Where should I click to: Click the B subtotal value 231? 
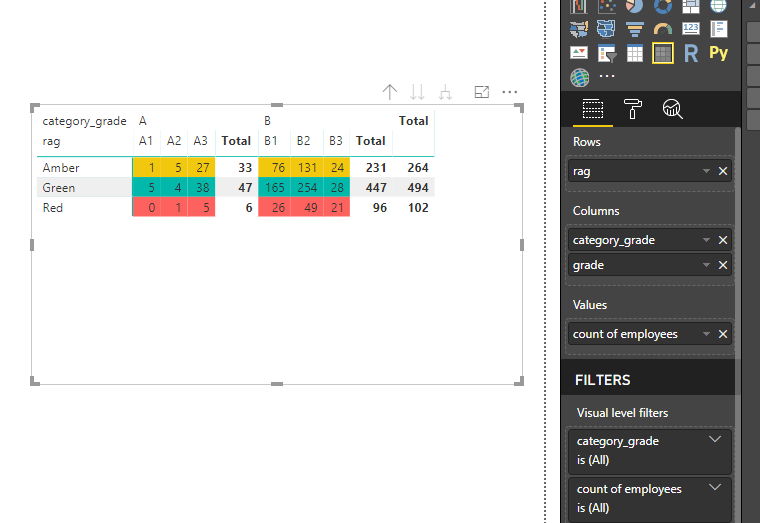coord(376,168)
